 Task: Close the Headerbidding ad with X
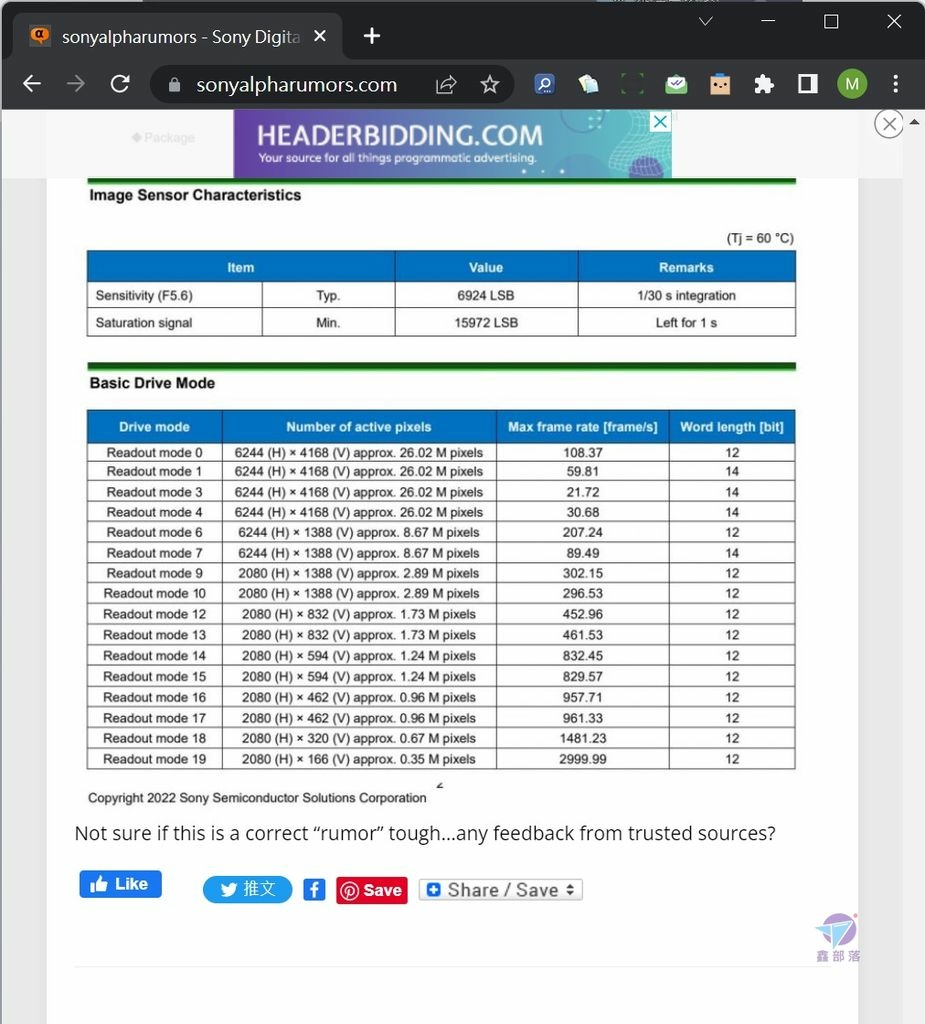tap(660, 121)
